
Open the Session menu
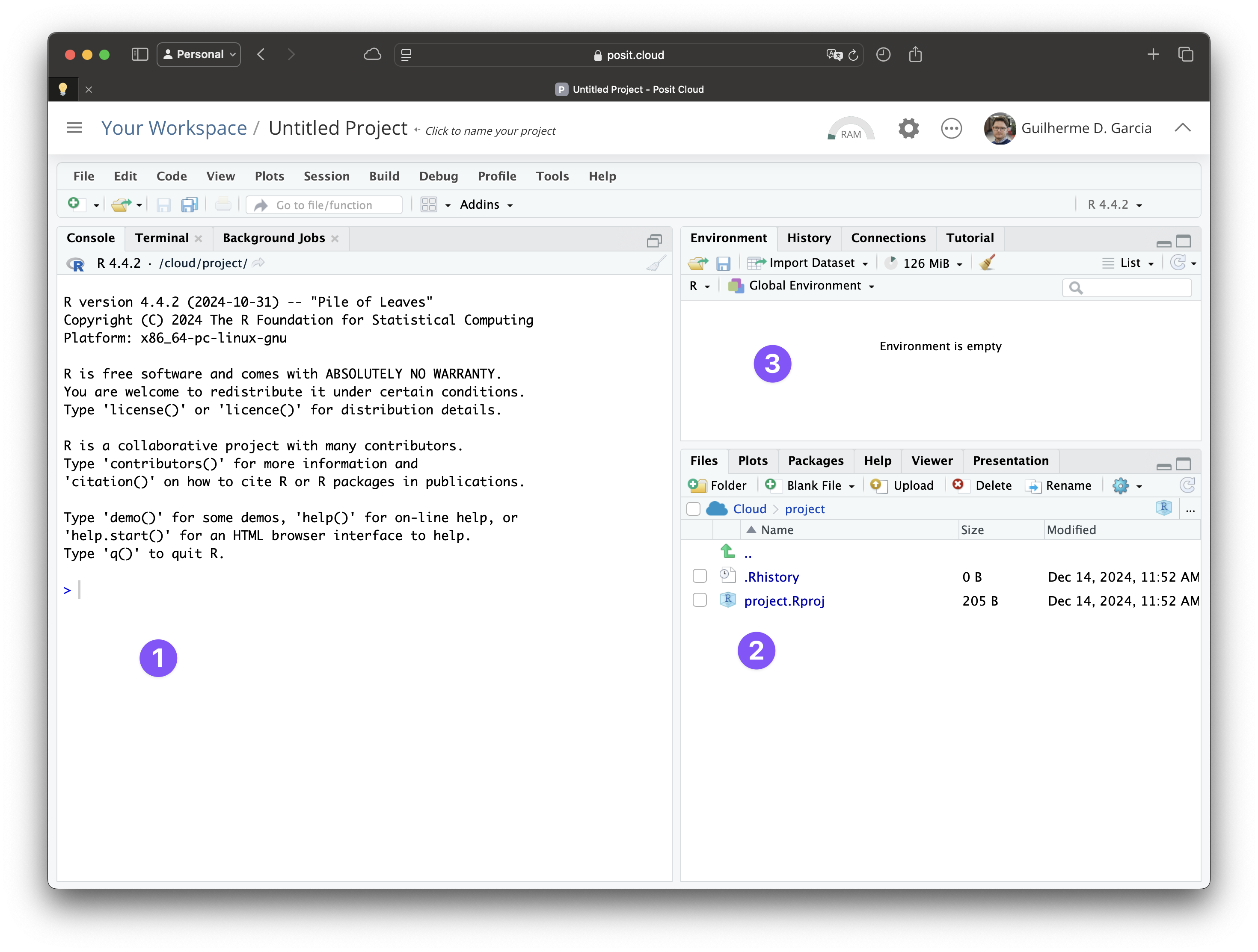coord(326,176)
